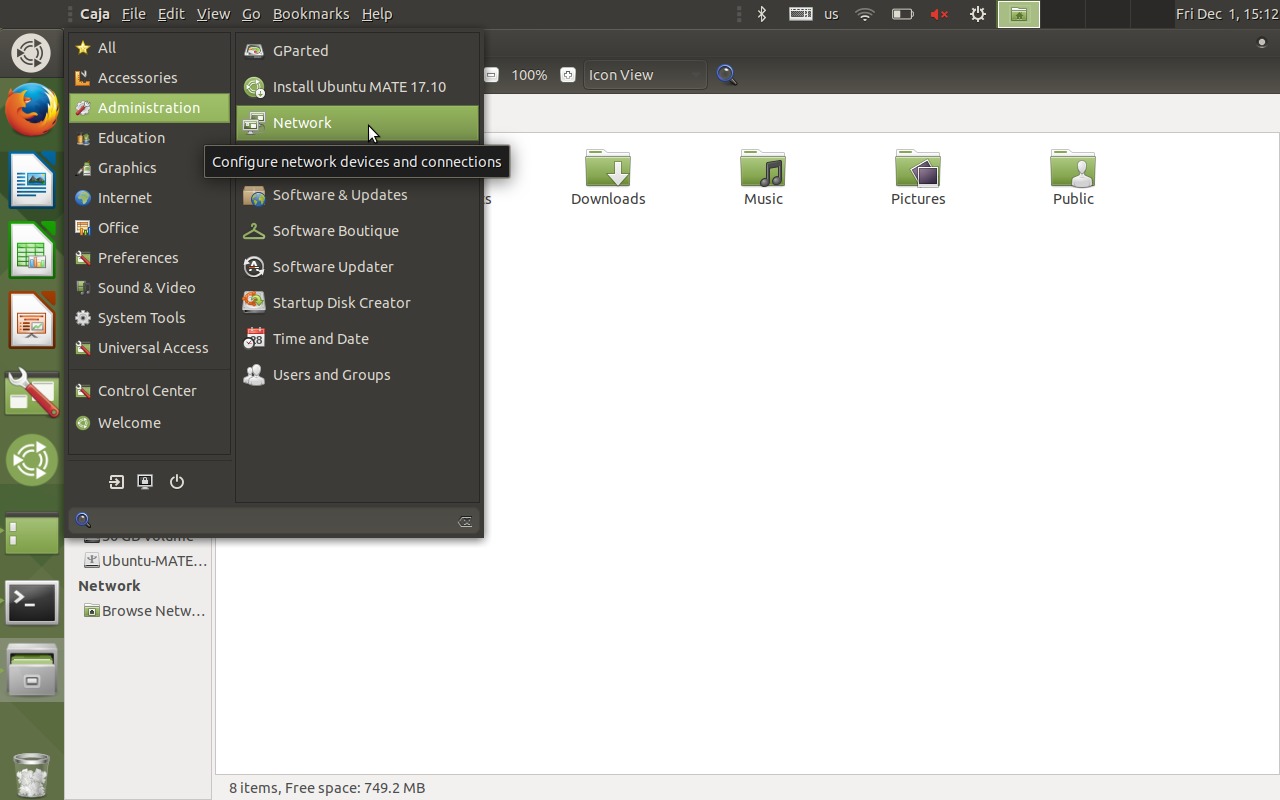The width and height of the screenshot is (1280, 800).
Task: Open the Trash in the dock
Action: [32, 775]
